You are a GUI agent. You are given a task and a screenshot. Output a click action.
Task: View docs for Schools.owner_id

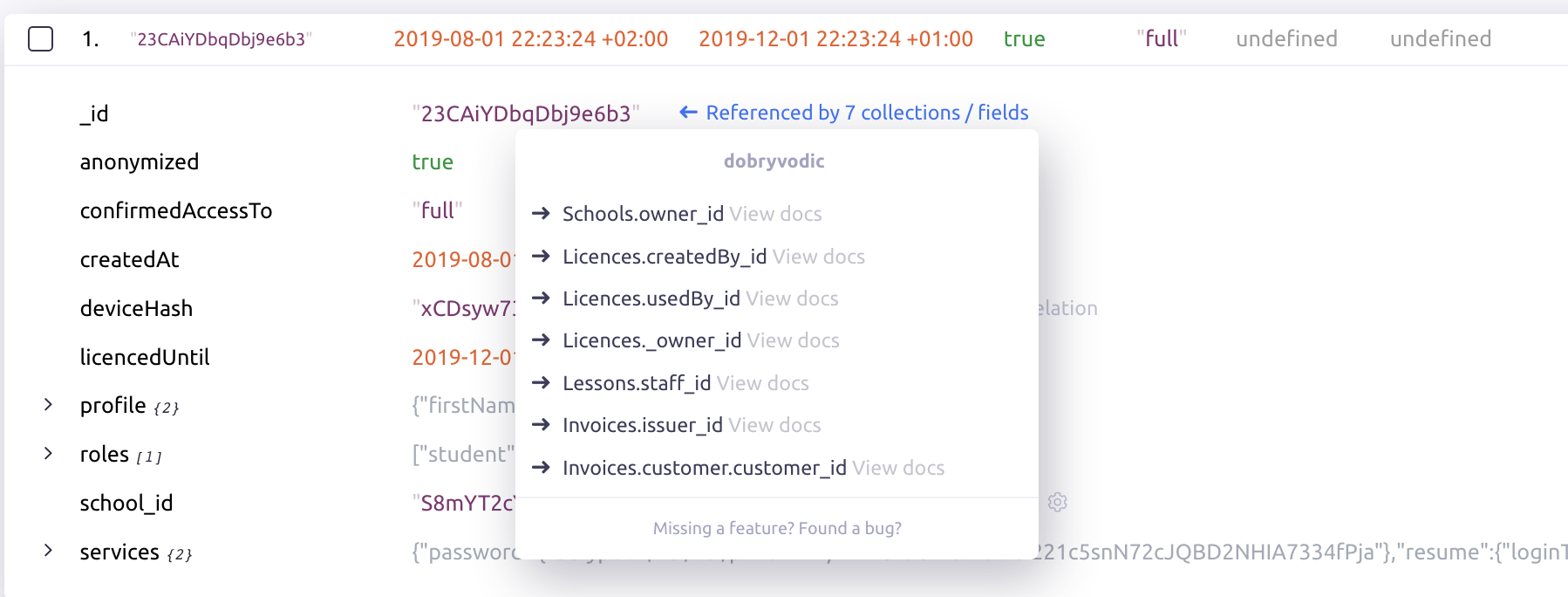(775, 214)
